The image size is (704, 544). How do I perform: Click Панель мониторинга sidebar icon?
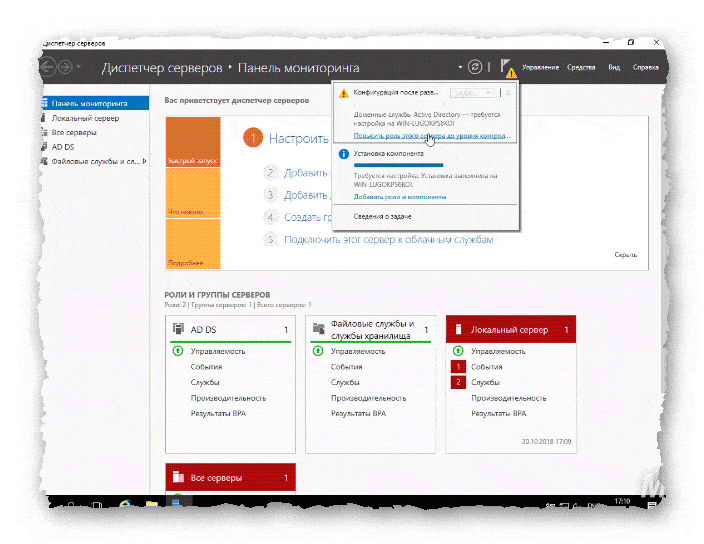point(44,103)
